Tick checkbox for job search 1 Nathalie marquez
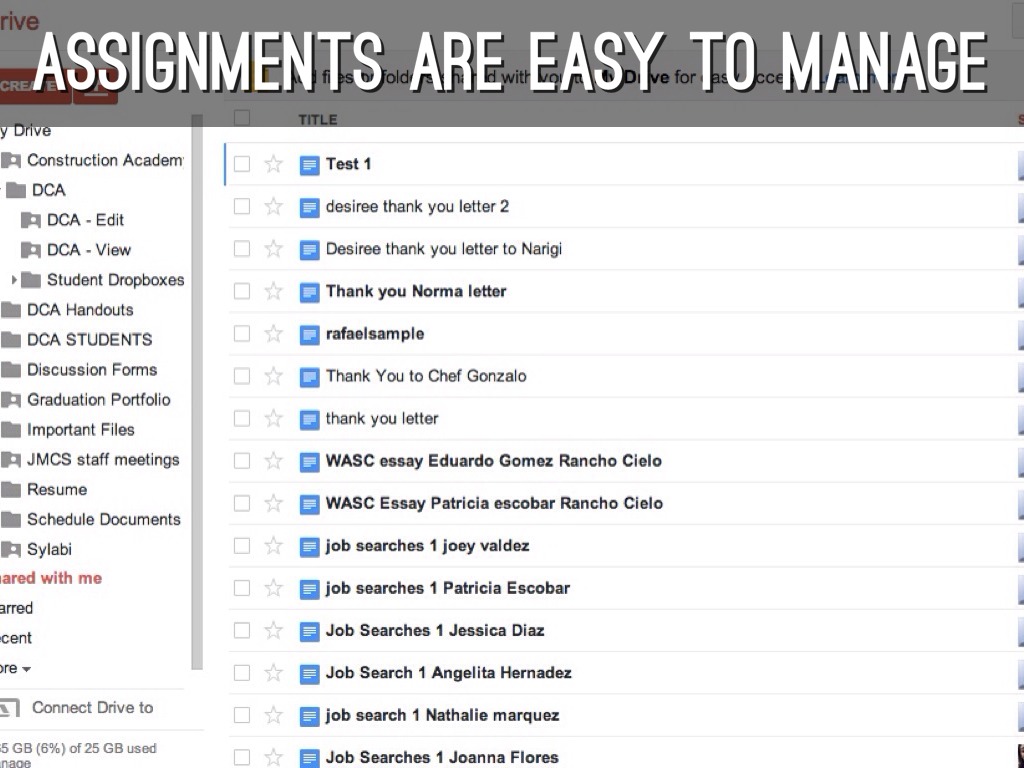1024x768 pixels. (x=241, y=716)
